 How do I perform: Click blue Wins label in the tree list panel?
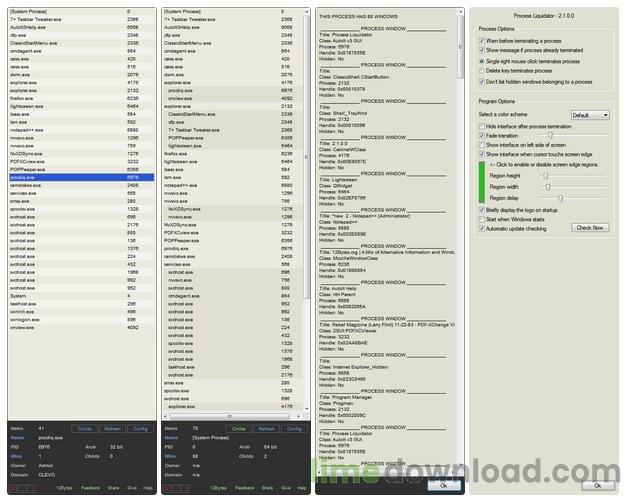170,456
